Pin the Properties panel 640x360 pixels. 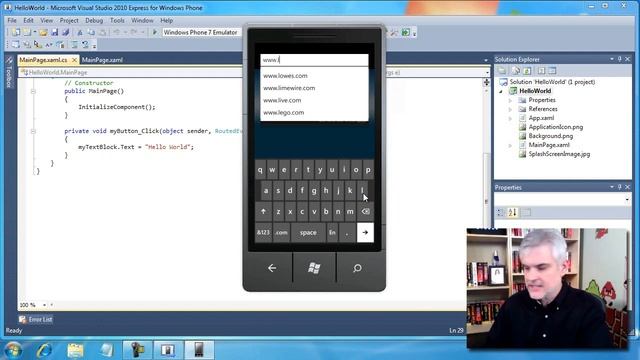point(620,187)
